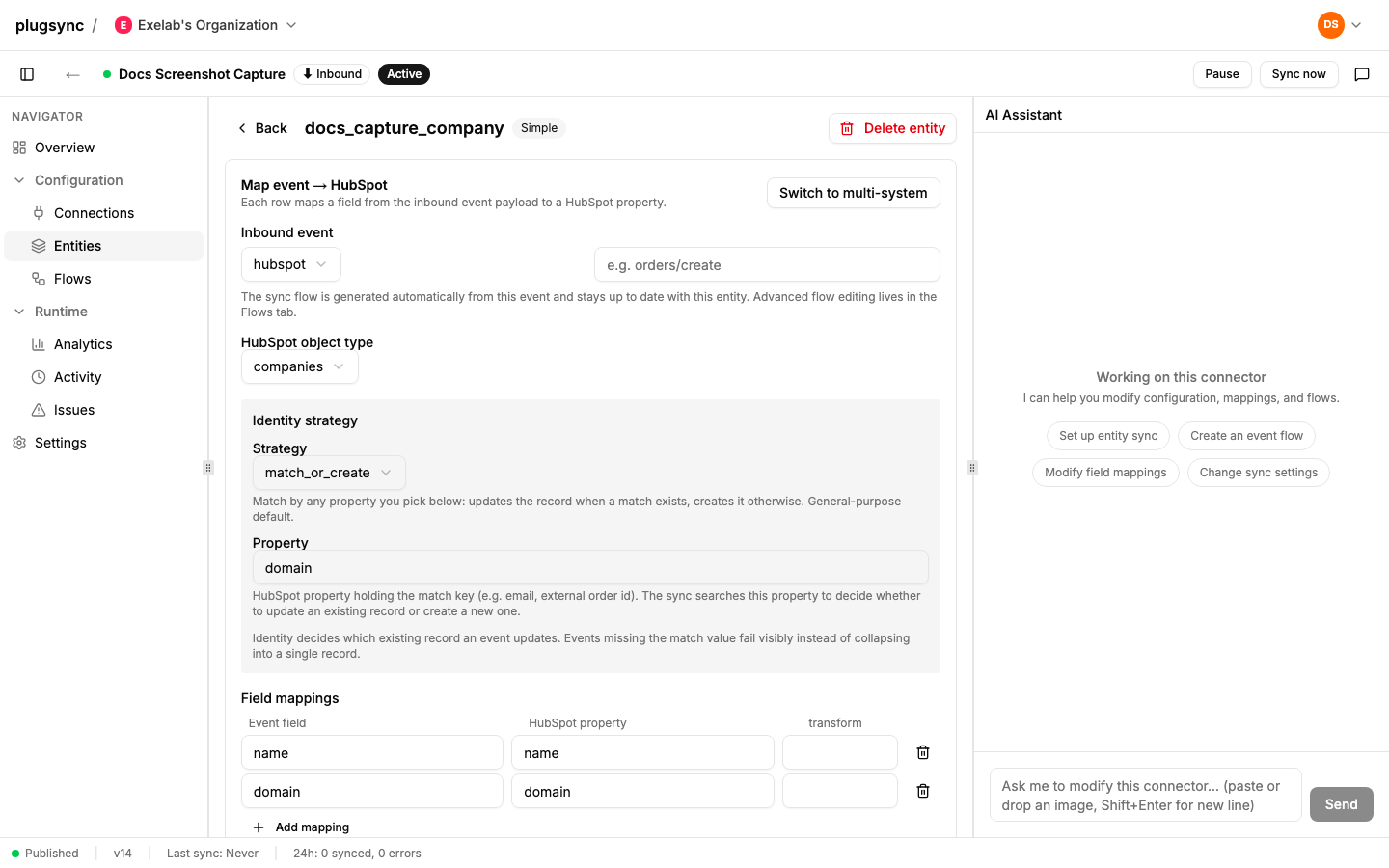Viewport: 1389px width, 868px height.
Task: Open the match_or_create strategy dropdown
Action: click(329, 473)
